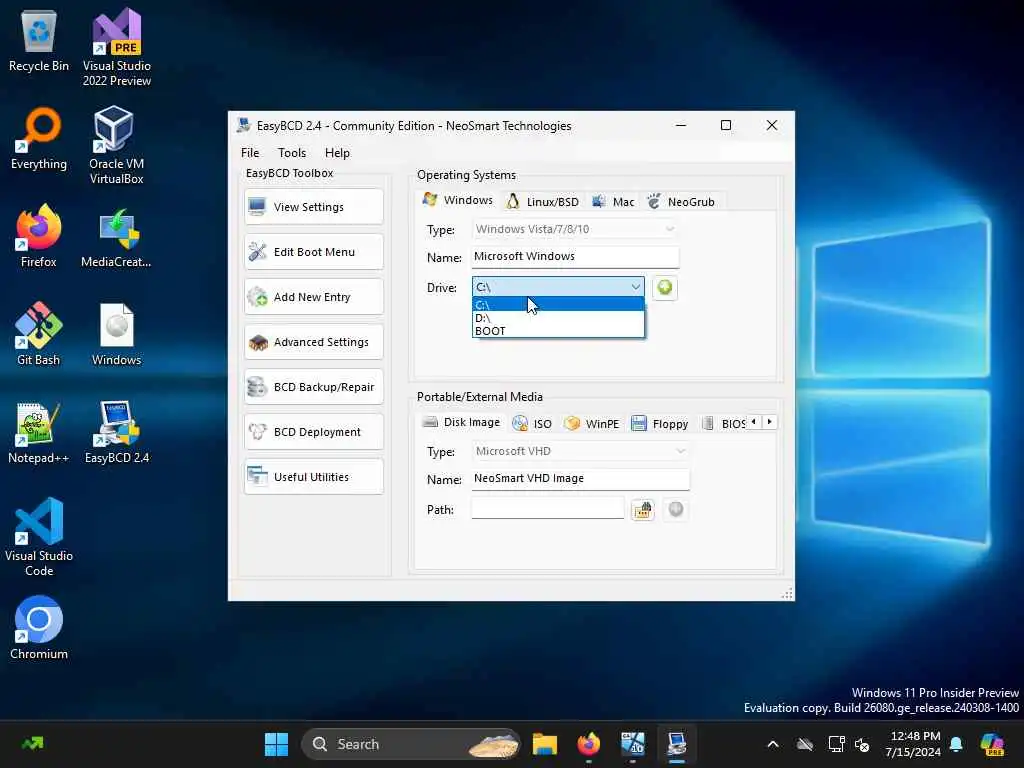Open the notification bell in the taskbar
1024x768 pixels.
pyautogui.click(x=956, y=744)
